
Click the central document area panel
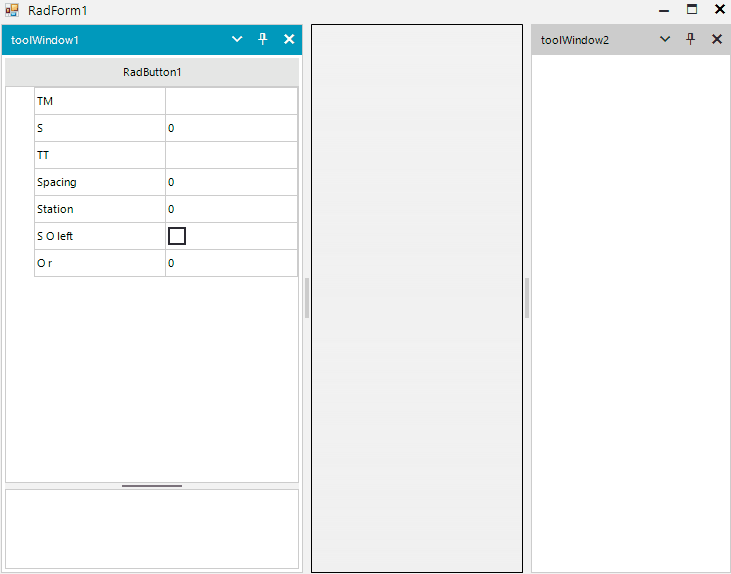pyautogui.click(x=417, y=298)
